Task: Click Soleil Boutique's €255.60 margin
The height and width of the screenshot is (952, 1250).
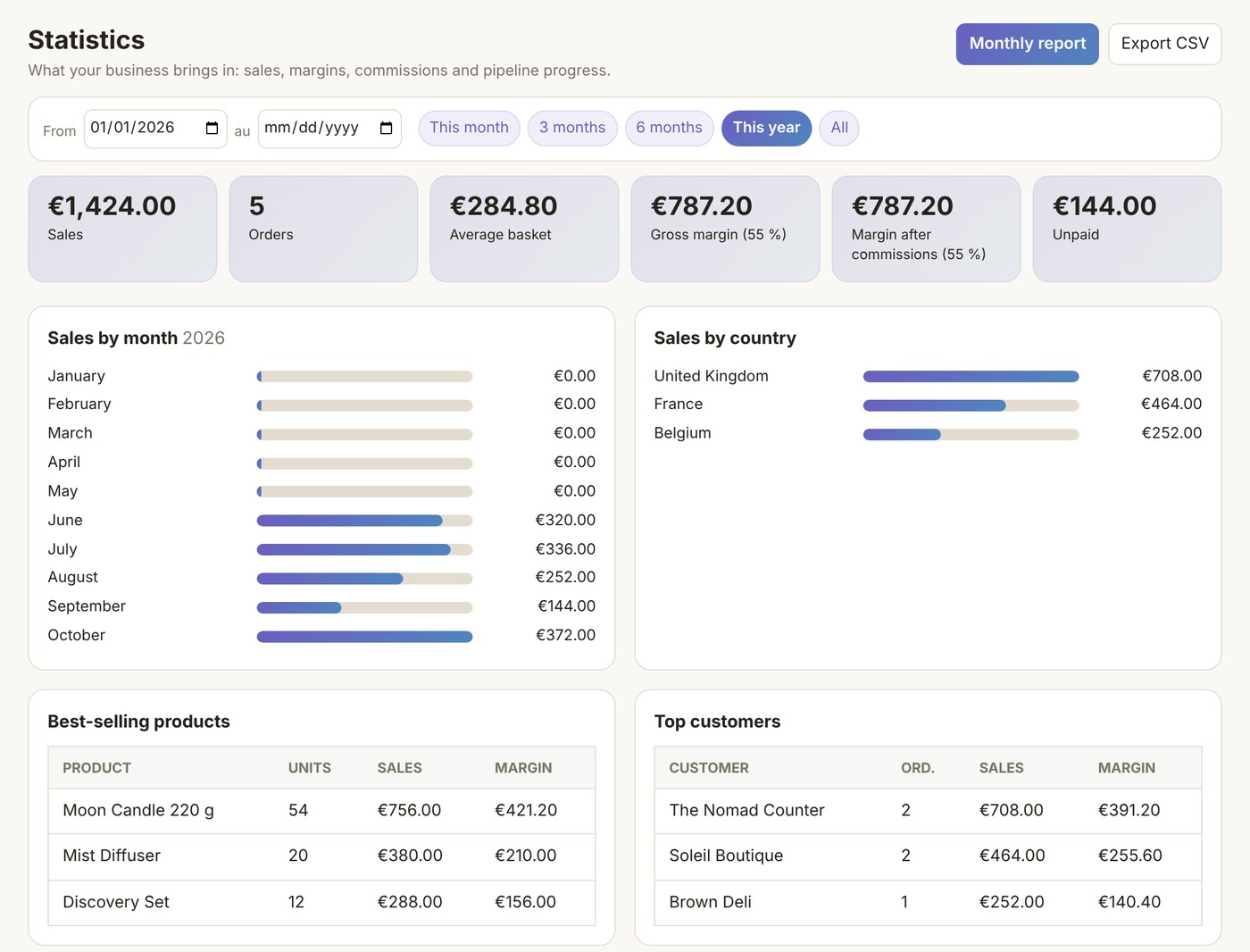Action: (x=1130, y=856)
